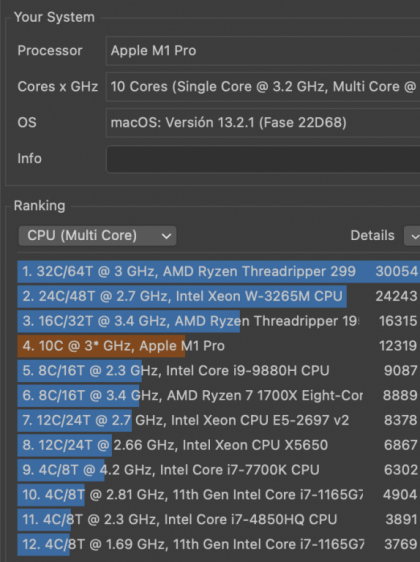Click the Processor field showing Apple M1 Pro
This screenshot has height=562, width=420.
[263, 51]
